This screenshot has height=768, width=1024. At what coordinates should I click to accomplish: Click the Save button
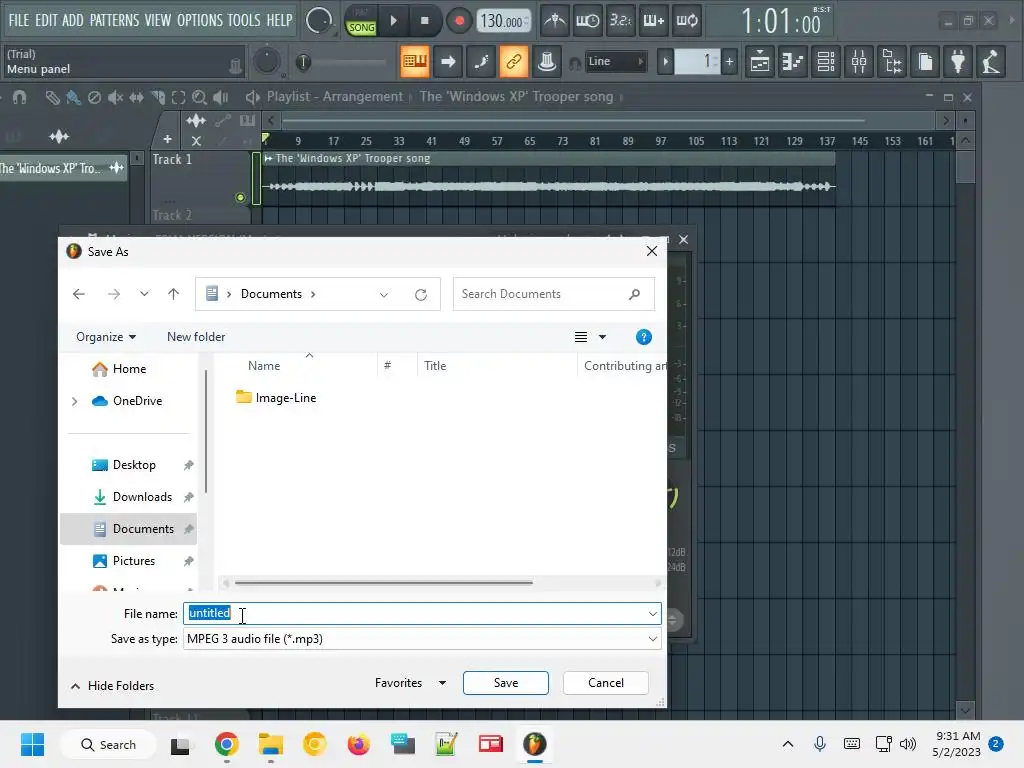click(505, 683)
